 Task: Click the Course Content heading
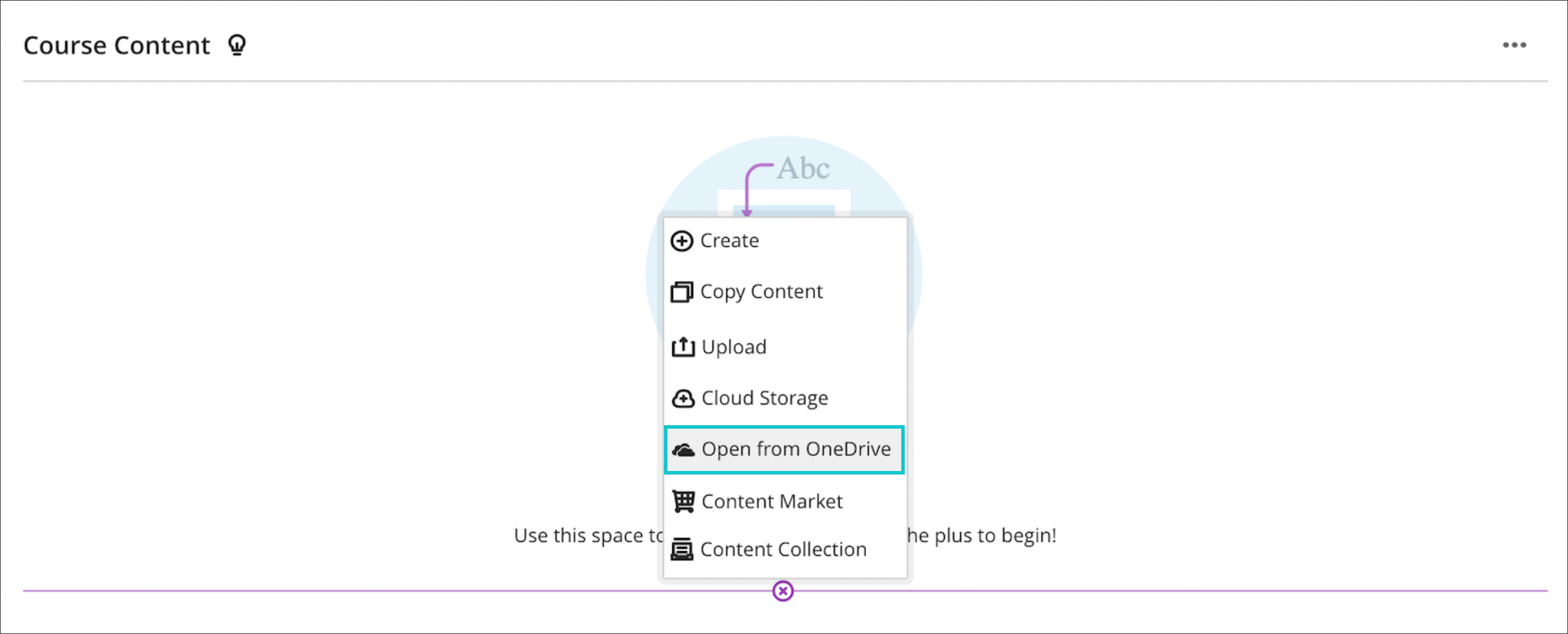point(117,46)
